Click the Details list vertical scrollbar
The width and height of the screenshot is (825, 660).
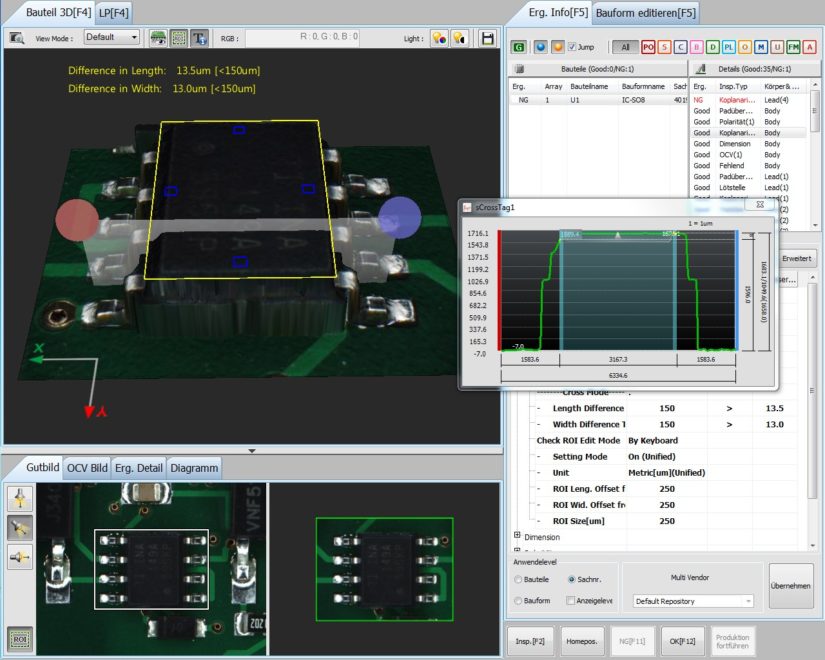tap(815, 154)
